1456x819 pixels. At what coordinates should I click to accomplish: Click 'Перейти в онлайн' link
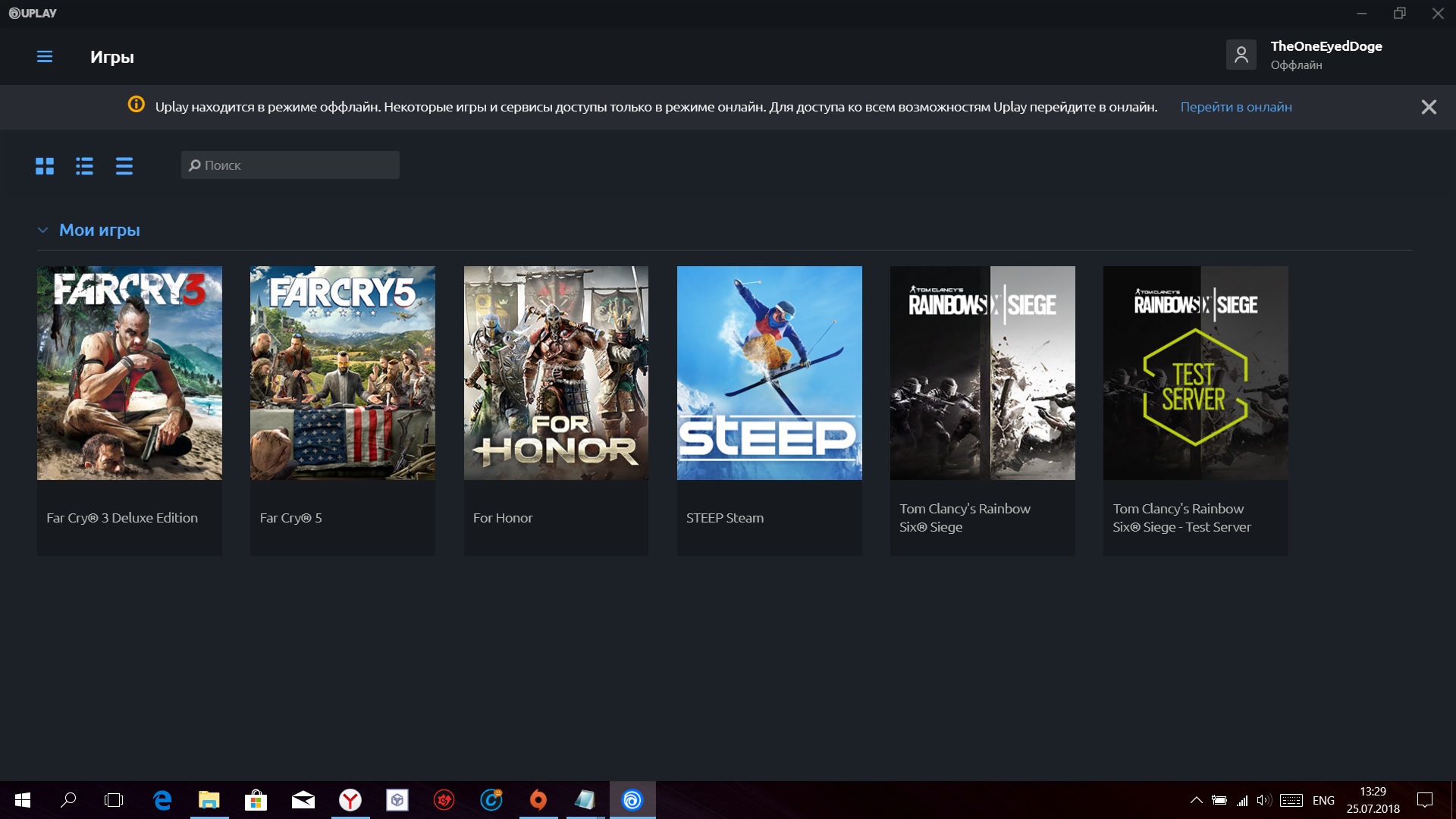pyautogui.click(x=1236, y=107)
